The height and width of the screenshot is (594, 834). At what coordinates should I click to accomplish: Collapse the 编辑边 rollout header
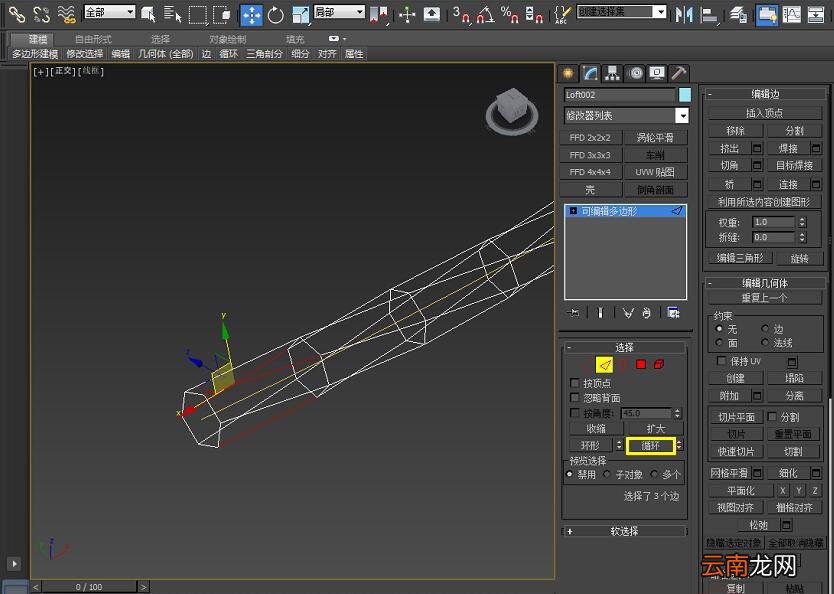point(765,94)
